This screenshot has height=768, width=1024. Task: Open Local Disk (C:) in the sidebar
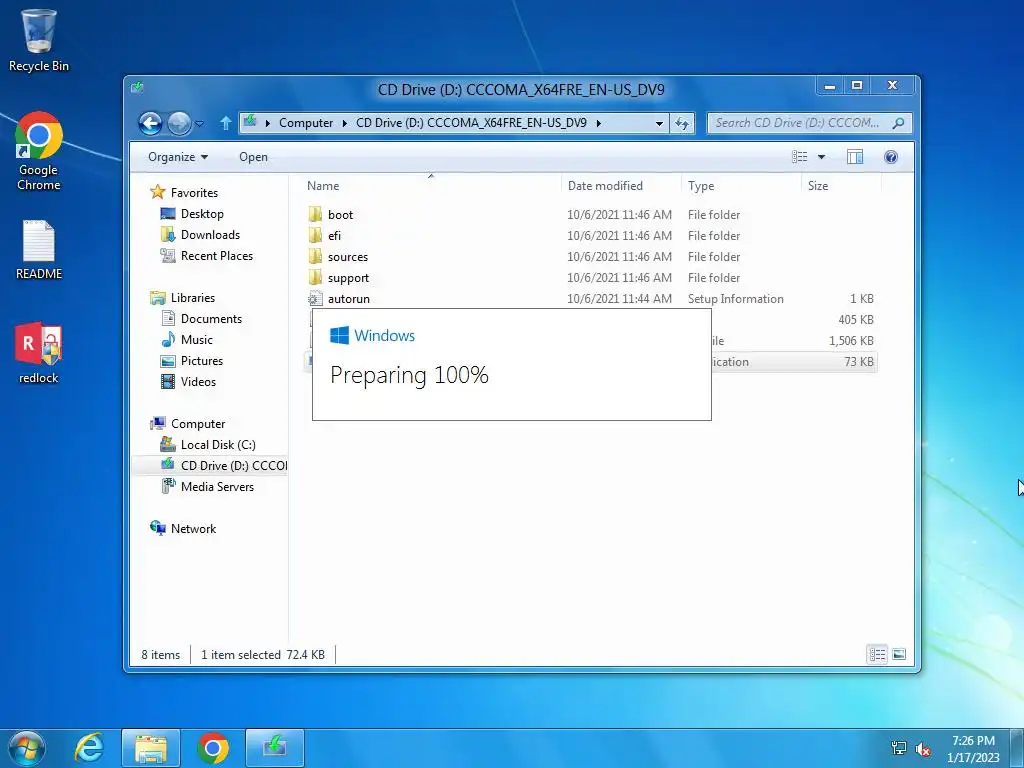(208, 444)
